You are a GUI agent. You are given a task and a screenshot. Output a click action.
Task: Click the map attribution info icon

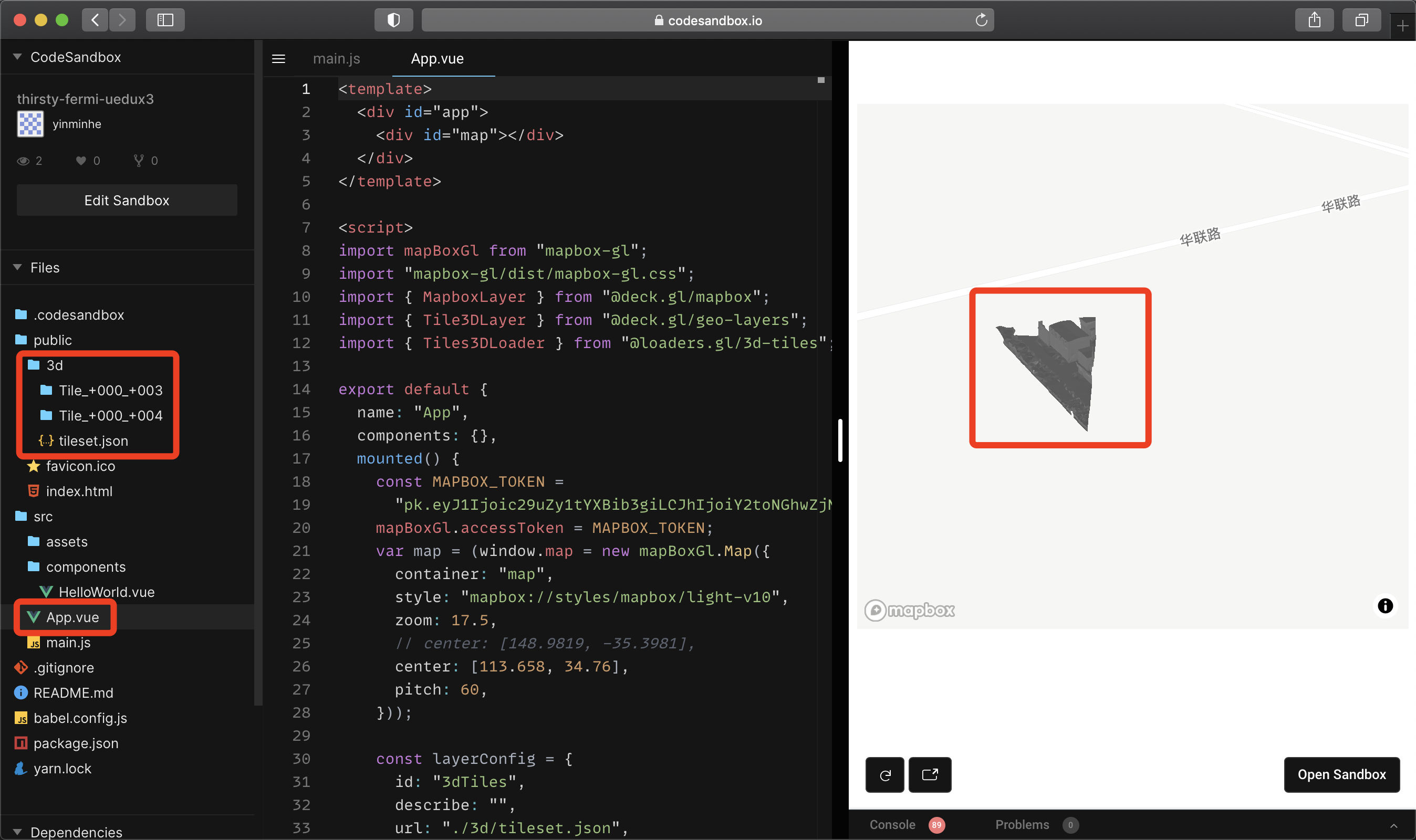pos(1385,606)
